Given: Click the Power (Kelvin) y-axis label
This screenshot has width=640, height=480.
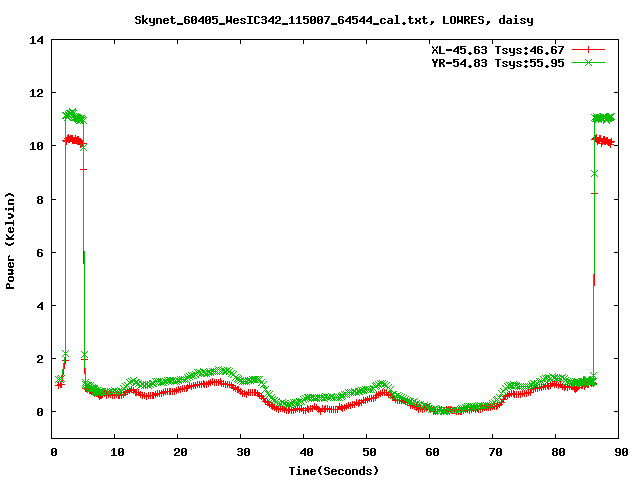Looking at the screenshot, I should coord(10,241).
